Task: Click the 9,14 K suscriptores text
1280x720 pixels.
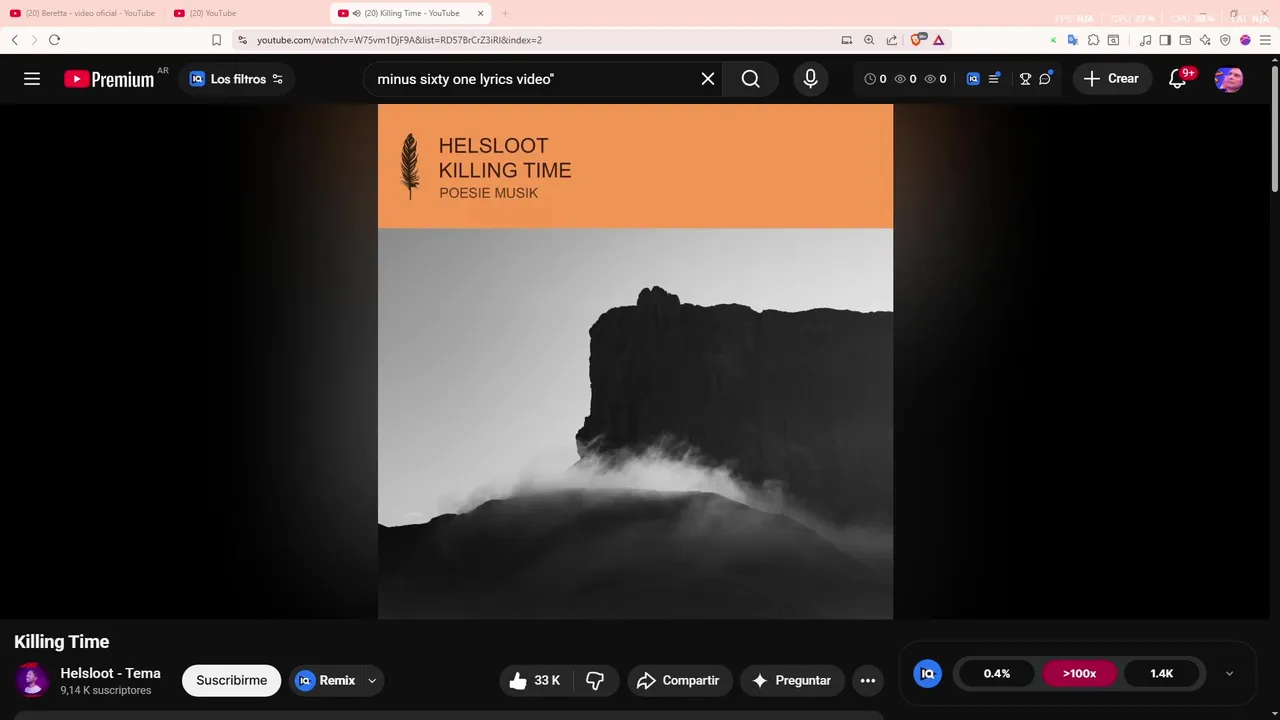Action: [106, 691]
